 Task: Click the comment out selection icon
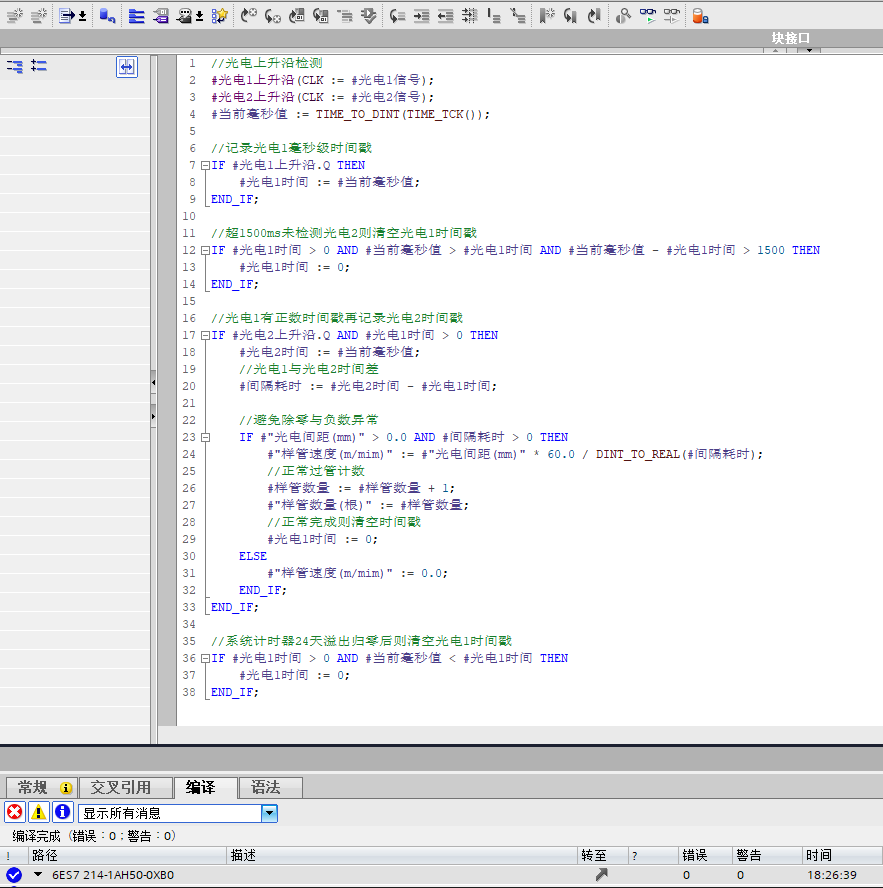[494, 16]
